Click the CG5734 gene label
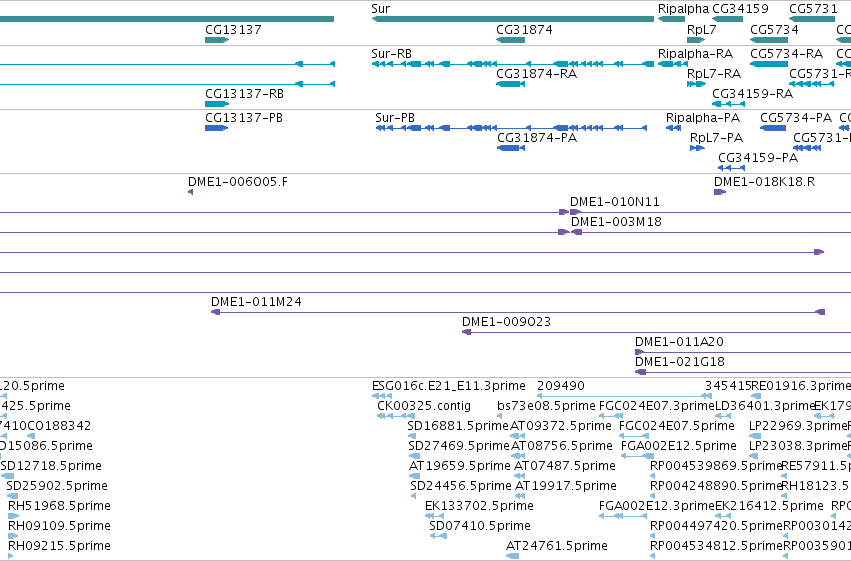This screenshot has height=561, width=851. point(774,29)
